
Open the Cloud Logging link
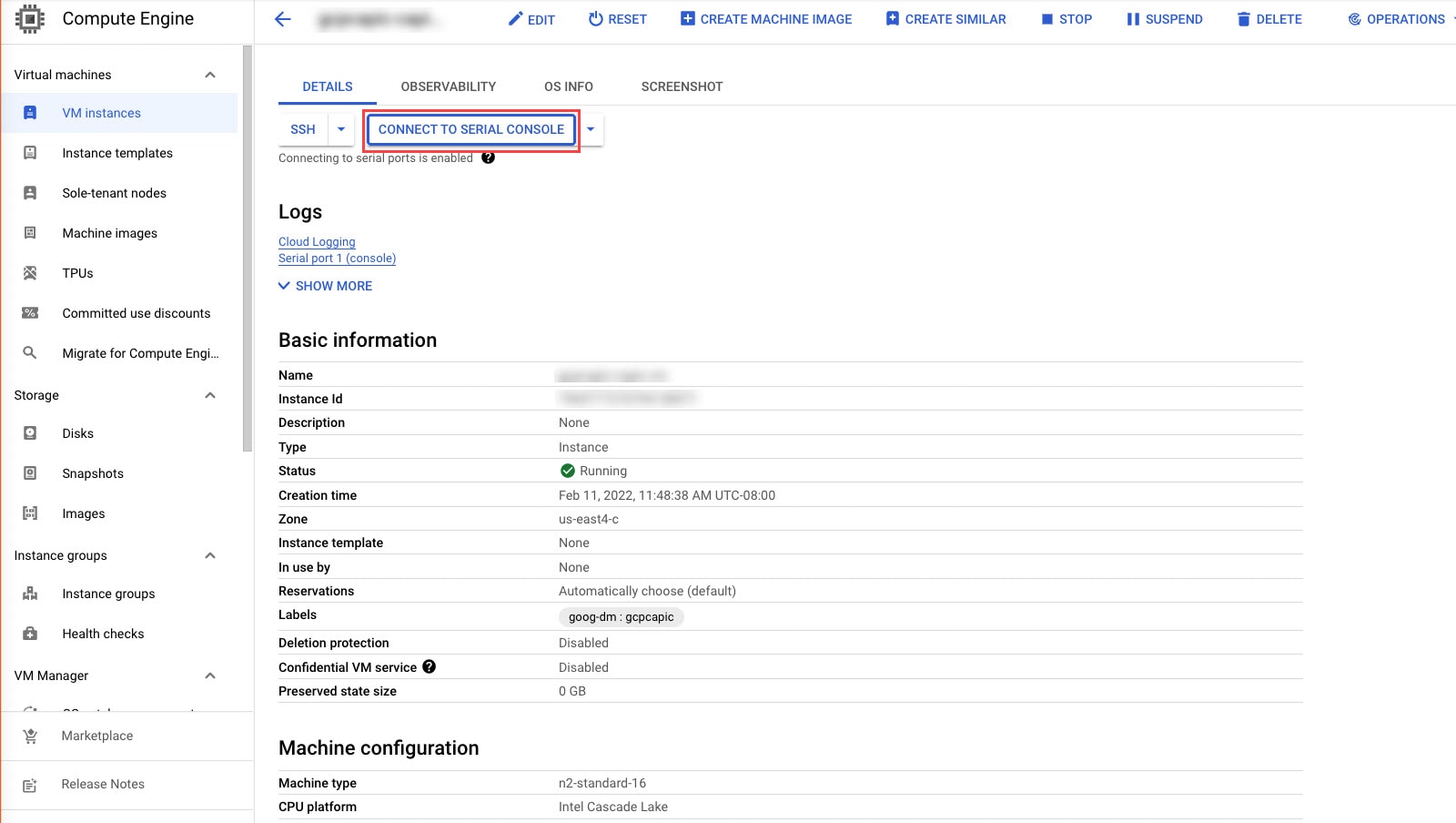(317, 241)
